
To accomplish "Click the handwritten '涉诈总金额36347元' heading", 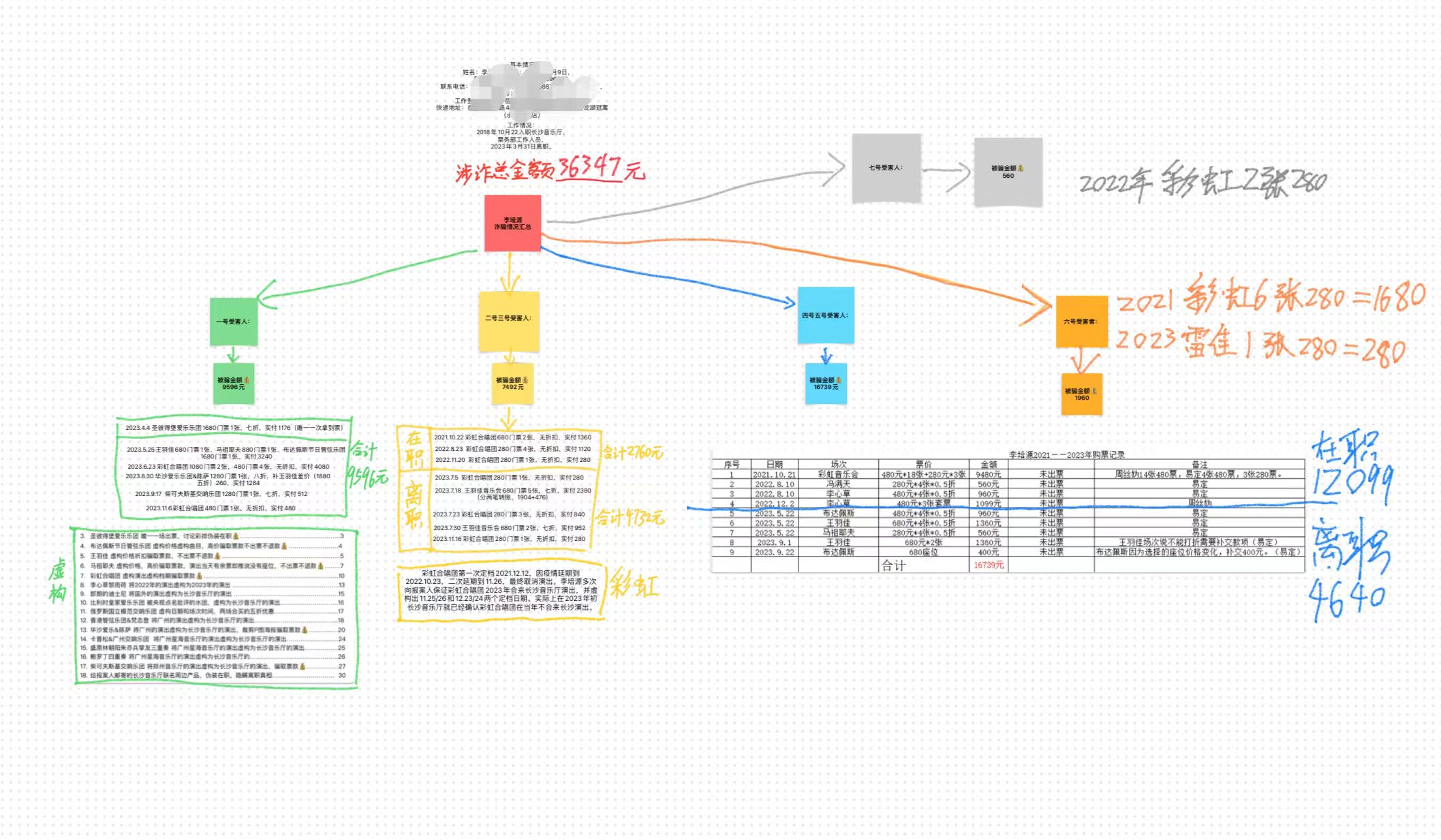I will (549, 168).
